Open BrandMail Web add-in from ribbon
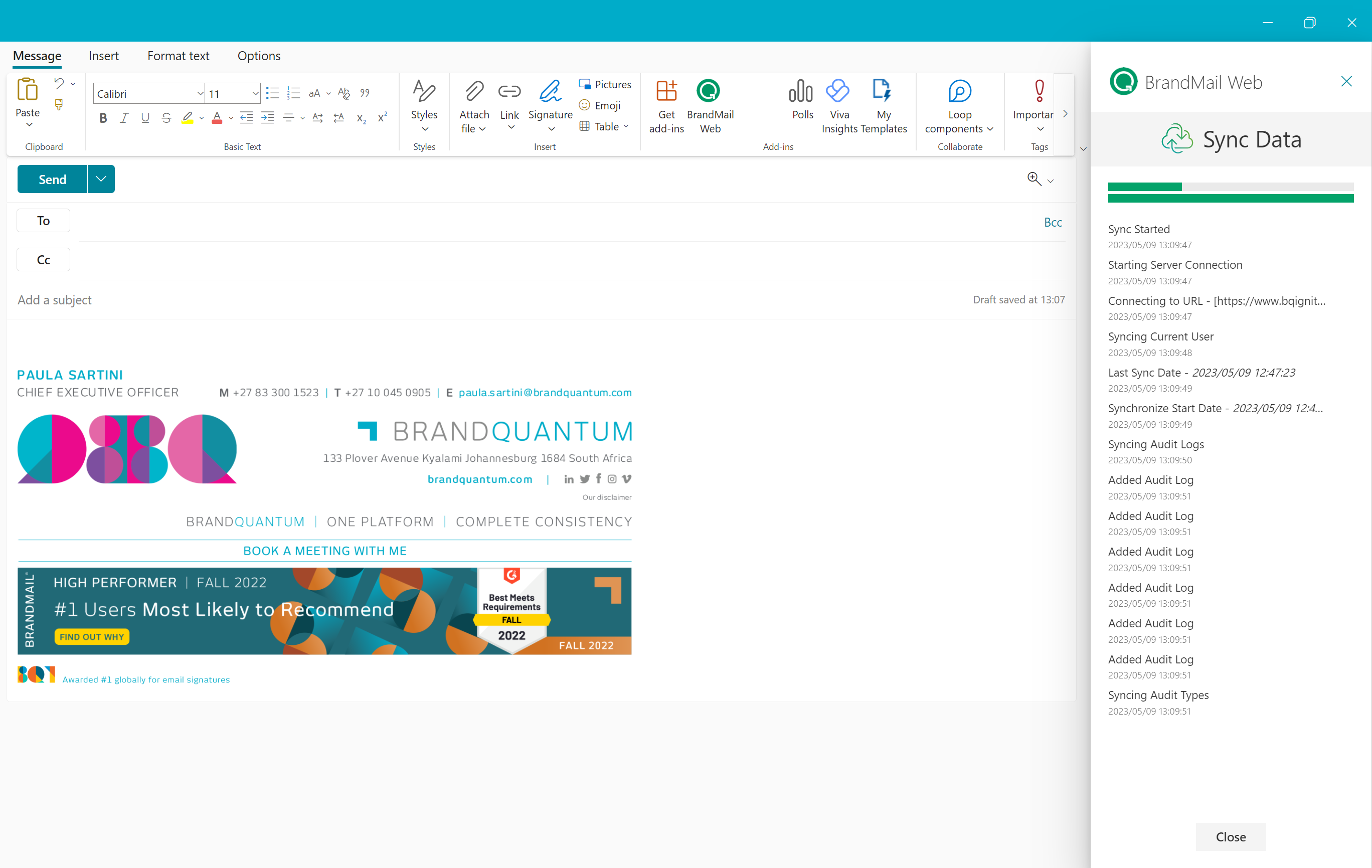1372x868 pixels. (x=710, y=106)
